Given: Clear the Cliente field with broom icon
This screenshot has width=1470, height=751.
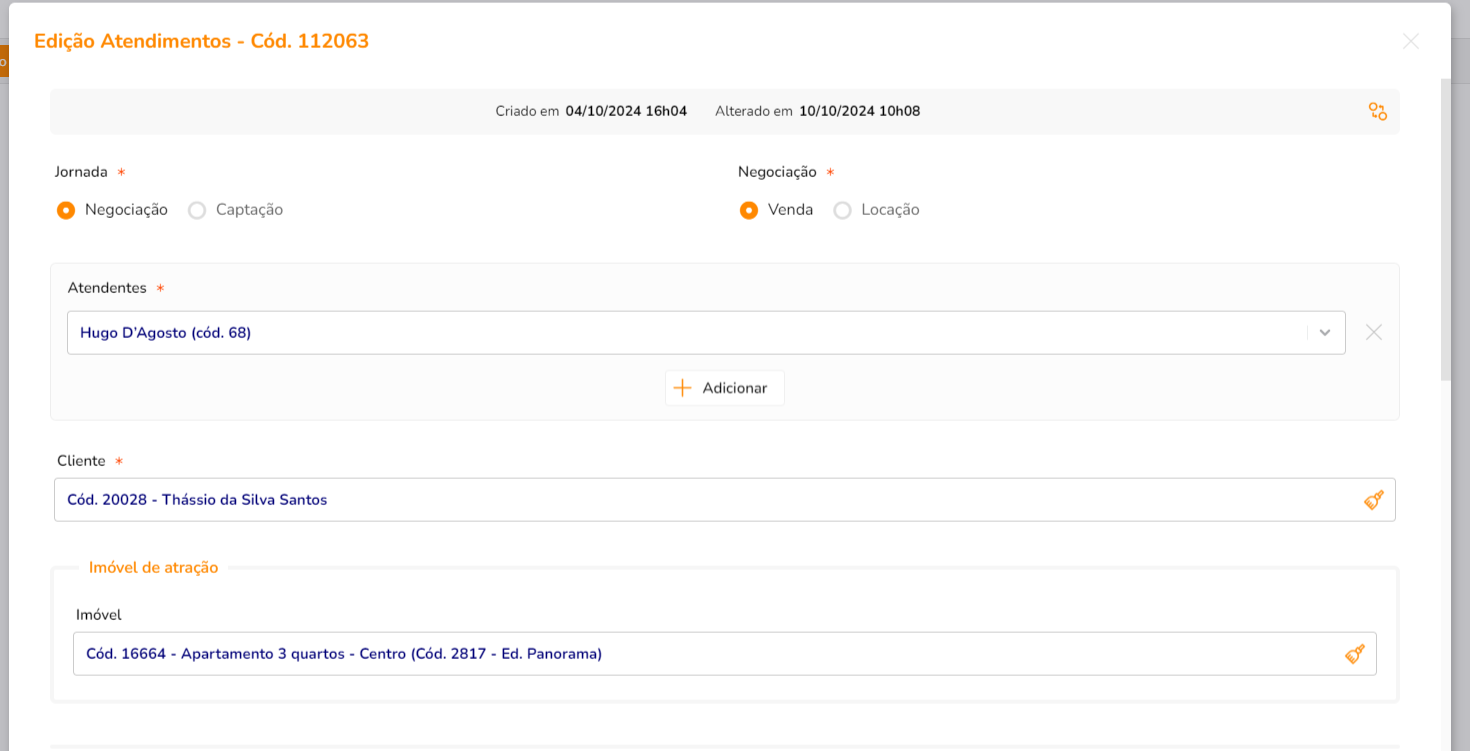Looking at the screenshot, I should coord(1374,500).
